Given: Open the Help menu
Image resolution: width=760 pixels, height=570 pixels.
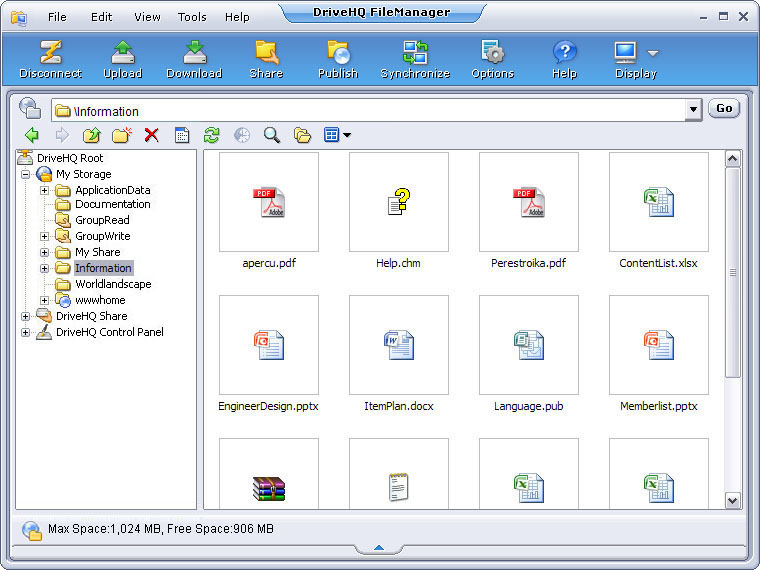Looking at the screenshot, I should click(x=237, y=17).
